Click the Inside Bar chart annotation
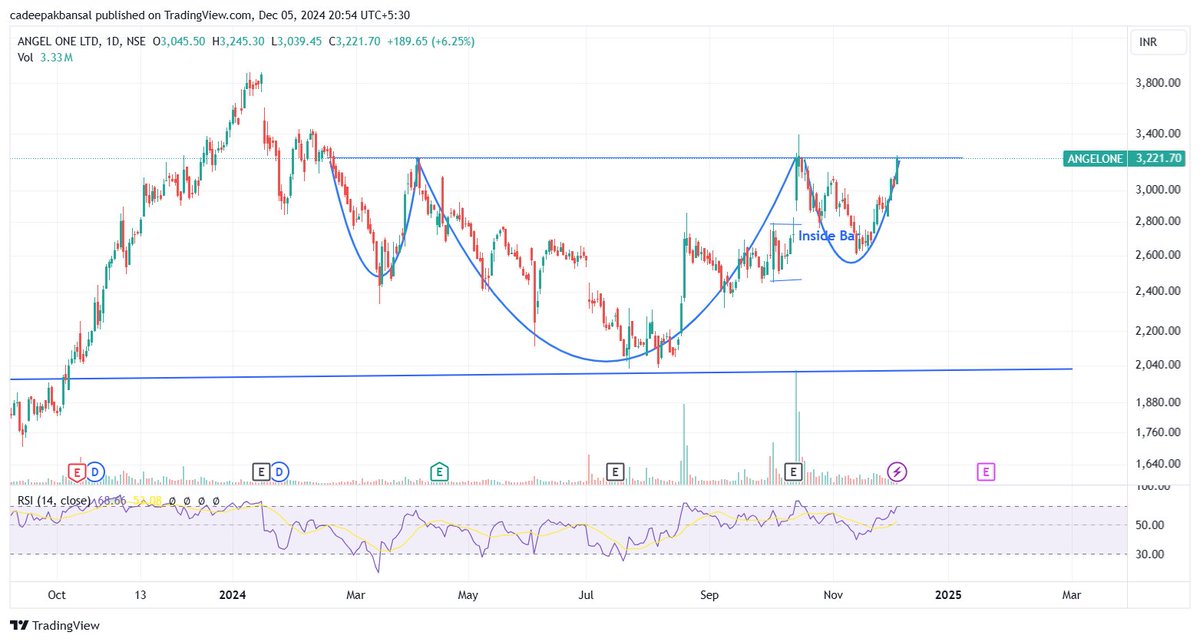Image resolution: width=1200 pixels, height=642 pixels. 827,237
